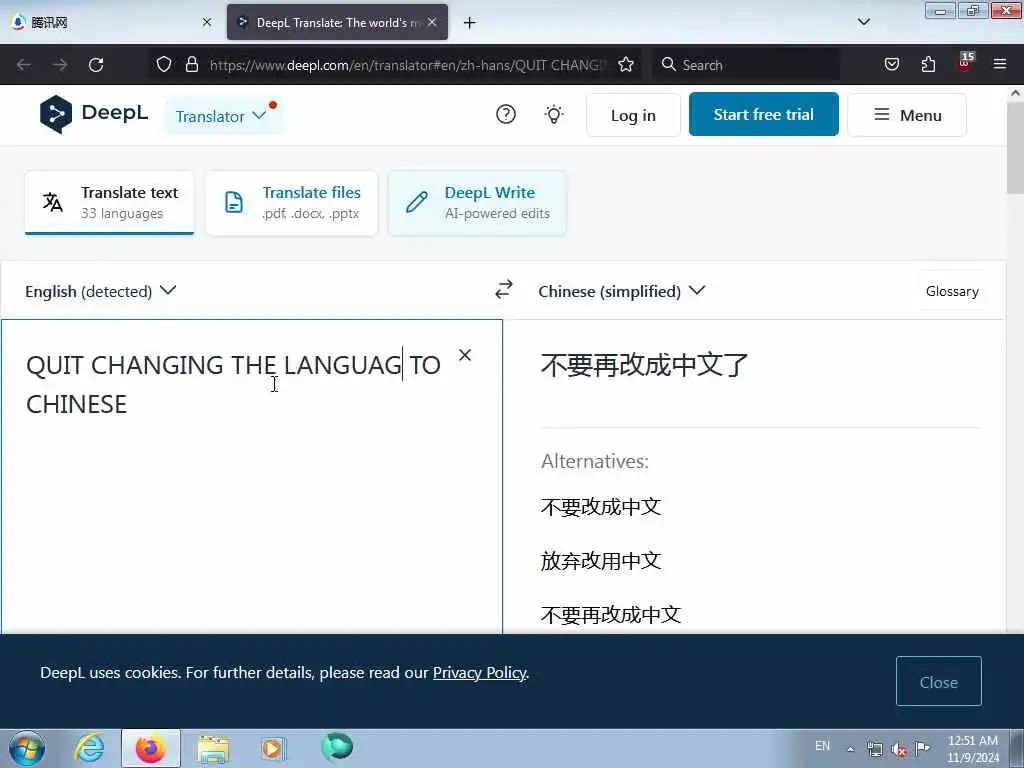Choose alternative 不要改成中文
Screen dimensions: 1024x768
coord(601,507)
